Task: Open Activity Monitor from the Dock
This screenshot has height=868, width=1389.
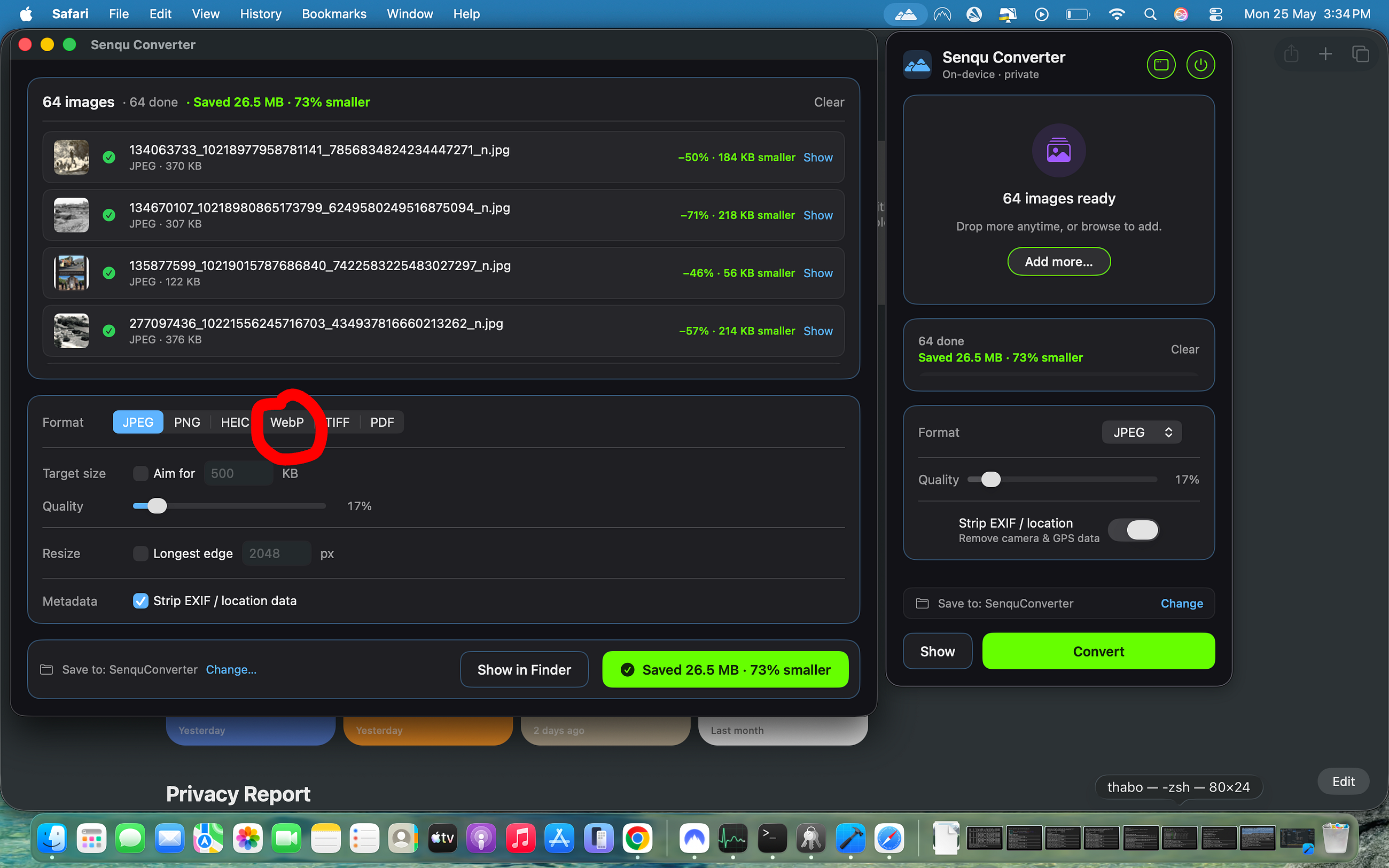Action: tap(733, 839)
